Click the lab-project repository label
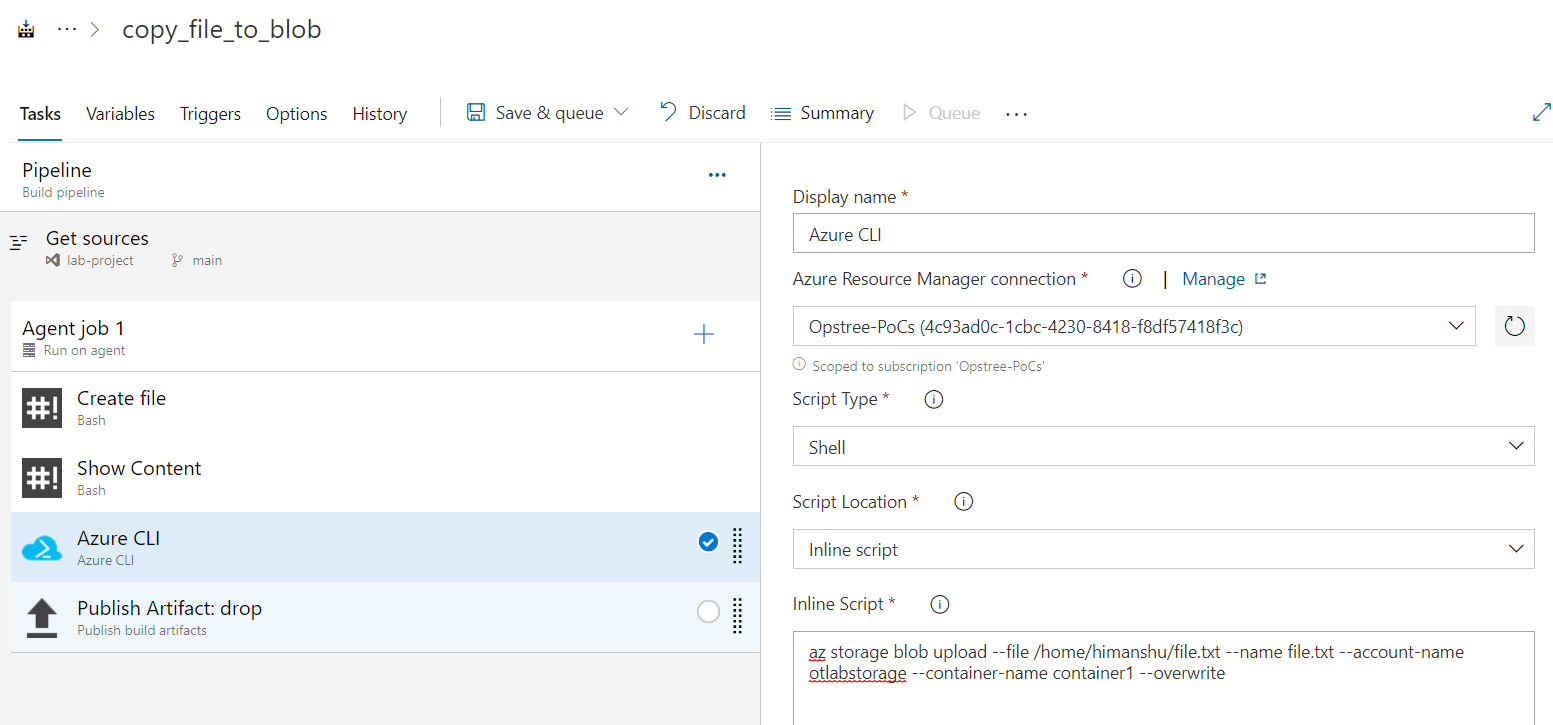Viewport: 1553px width, 725px height. pyautogui.click(x=99, y=260)
